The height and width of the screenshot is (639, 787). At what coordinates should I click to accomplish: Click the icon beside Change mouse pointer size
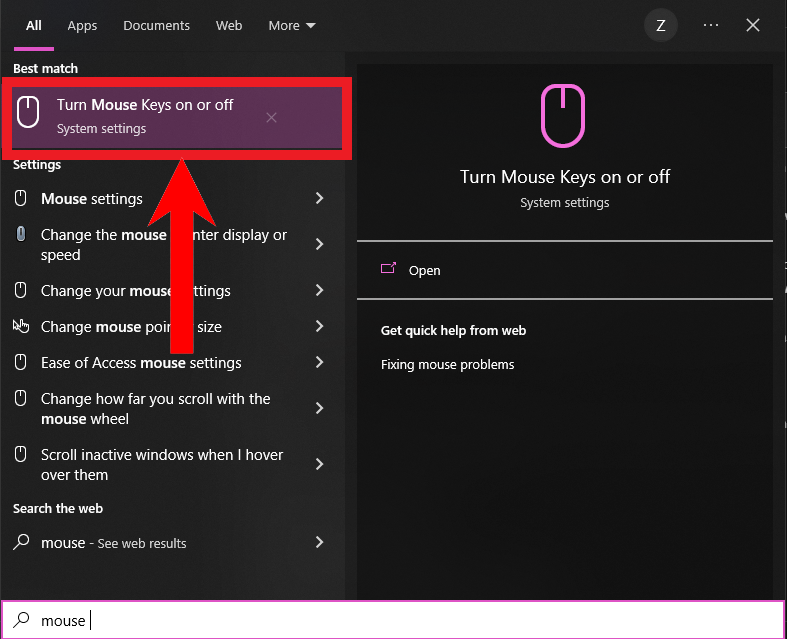coord(20,326)
